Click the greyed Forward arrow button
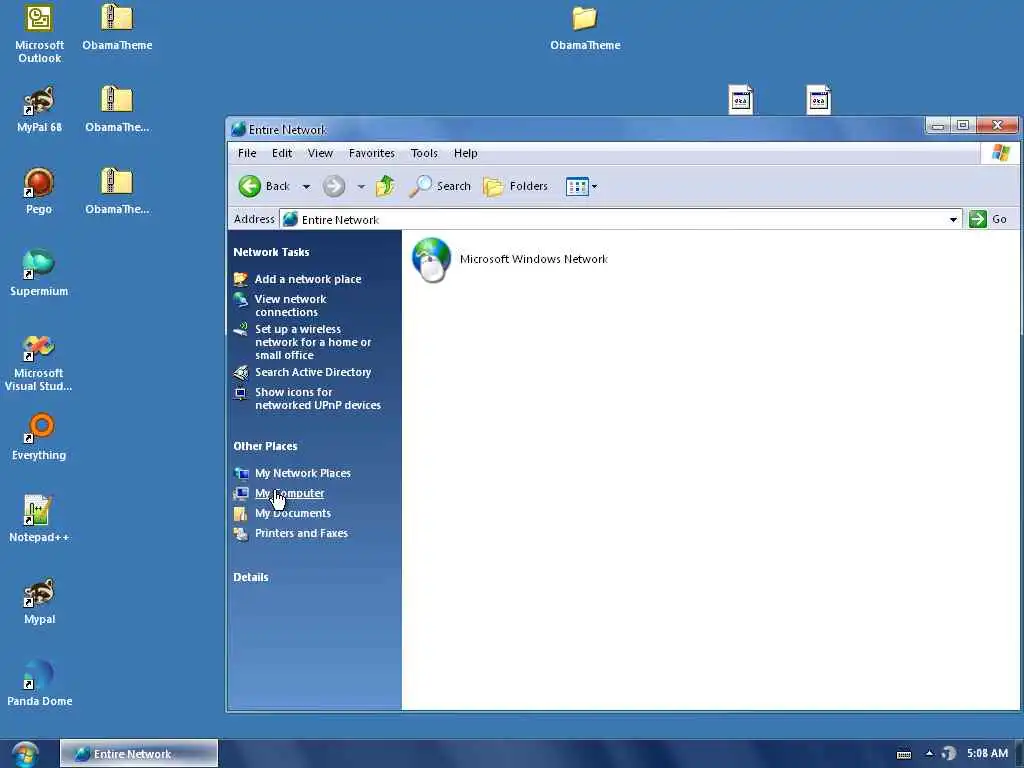This screenshot has width=1024, height=768. (x=334, y=186)
